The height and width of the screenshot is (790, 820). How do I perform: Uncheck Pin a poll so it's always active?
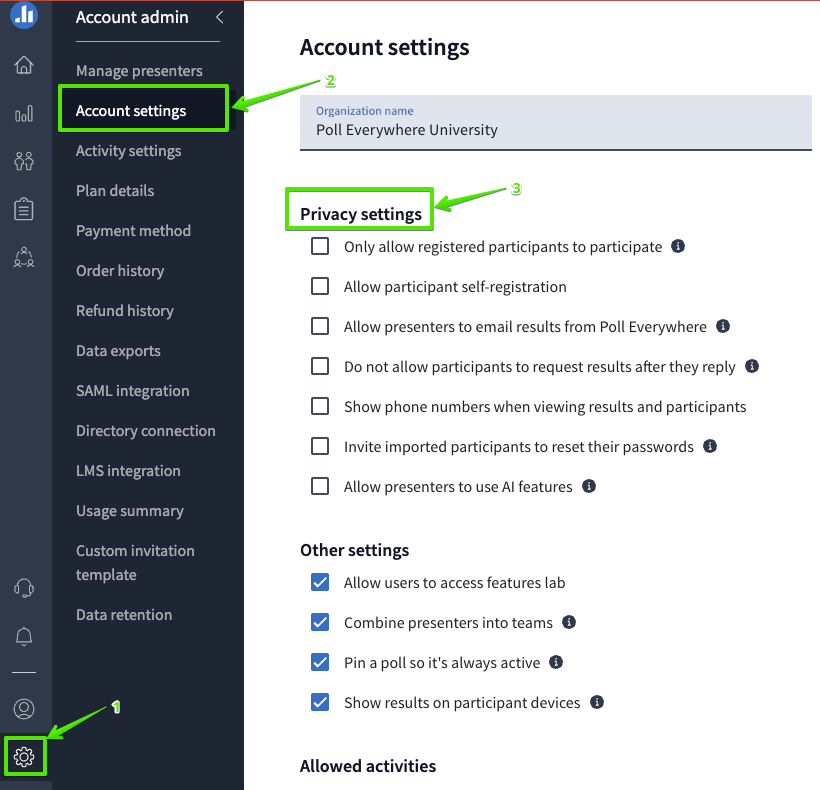tap(320, 662)
